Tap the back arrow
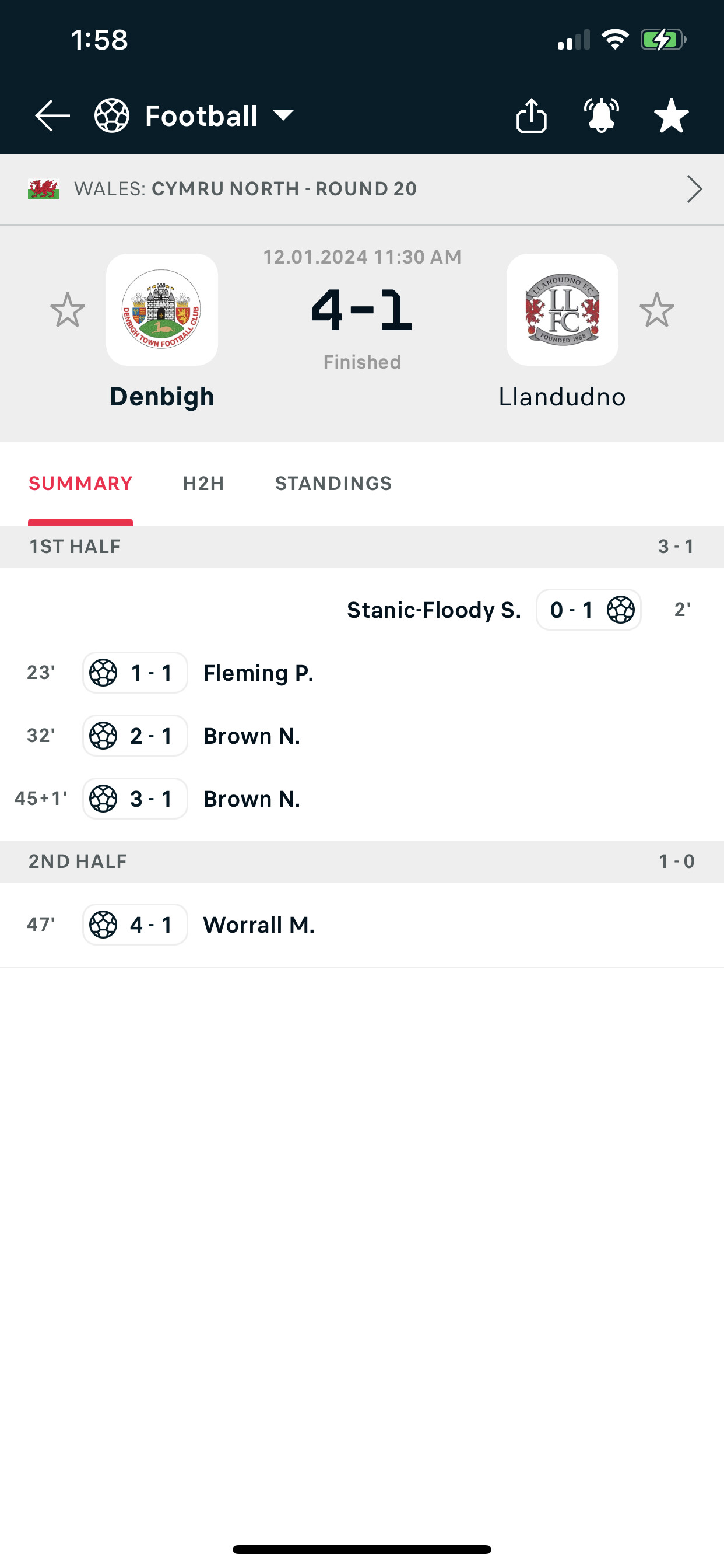This screenshot has width=724, height=1568. (x=52, y=116)
